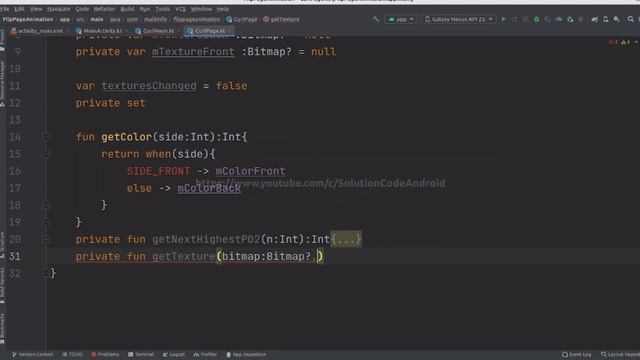Open the Resource Manager side panel
Screen dimensions: 640x360
[2, 84]
